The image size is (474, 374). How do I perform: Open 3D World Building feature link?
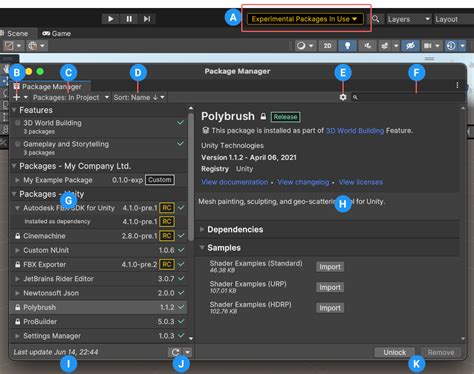355,131
